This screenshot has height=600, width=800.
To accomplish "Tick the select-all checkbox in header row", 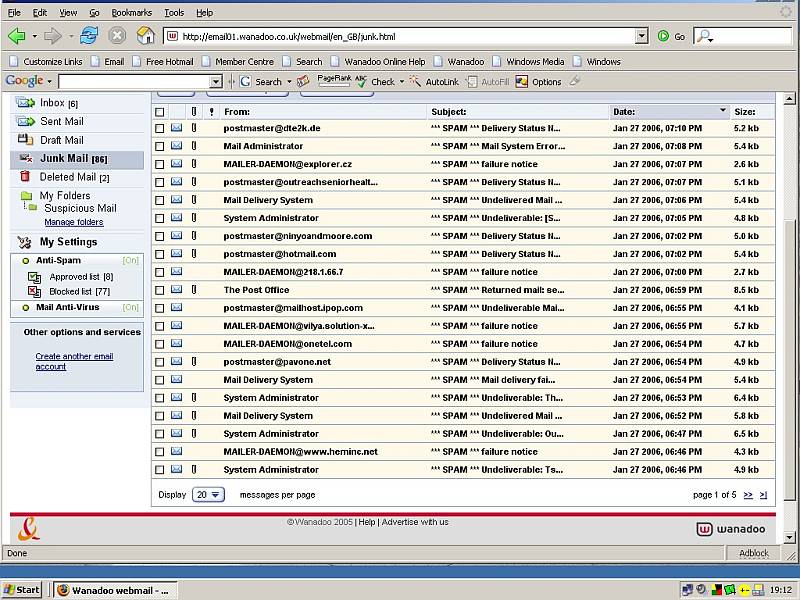I will click(160, 112).
